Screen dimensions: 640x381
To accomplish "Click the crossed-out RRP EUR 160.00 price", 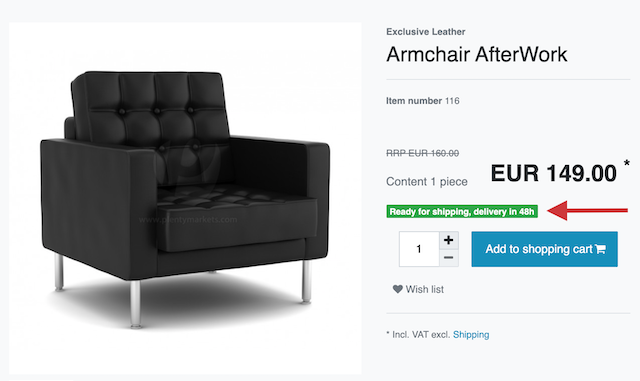I will pos(422,153).
